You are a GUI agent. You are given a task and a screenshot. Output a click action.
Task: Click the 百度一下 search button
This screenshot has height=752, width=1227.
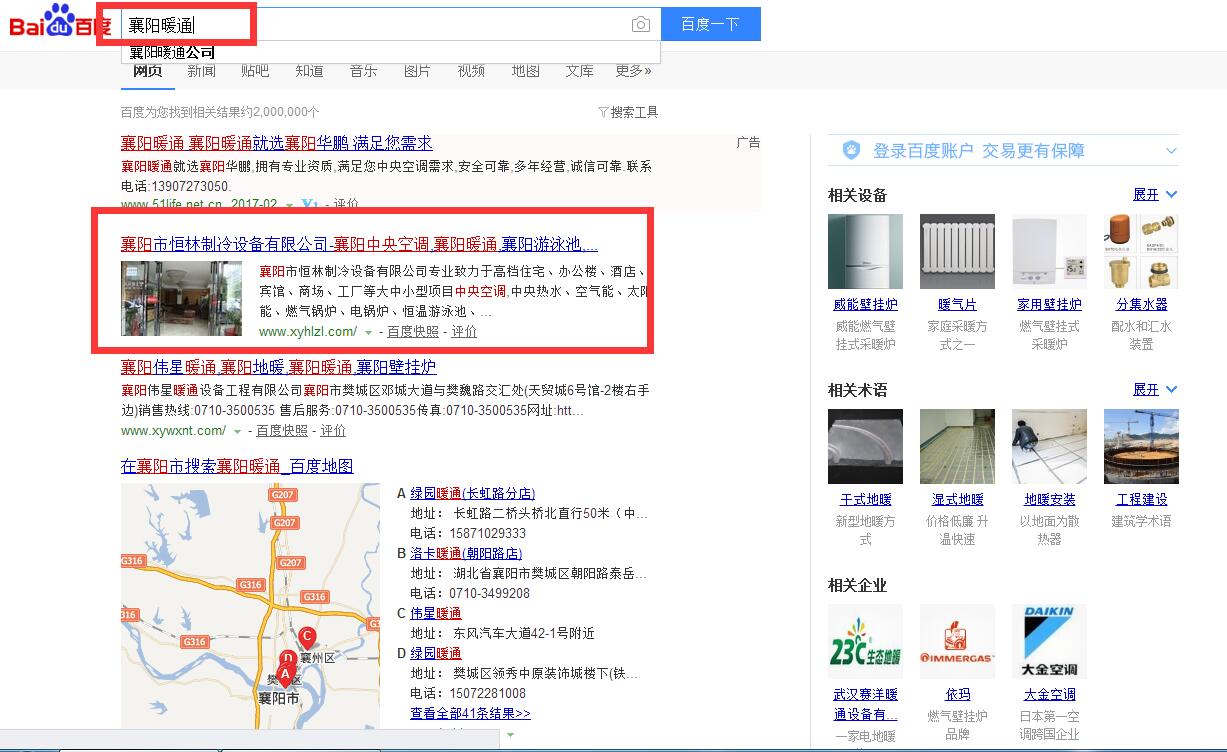click(710, 24)
